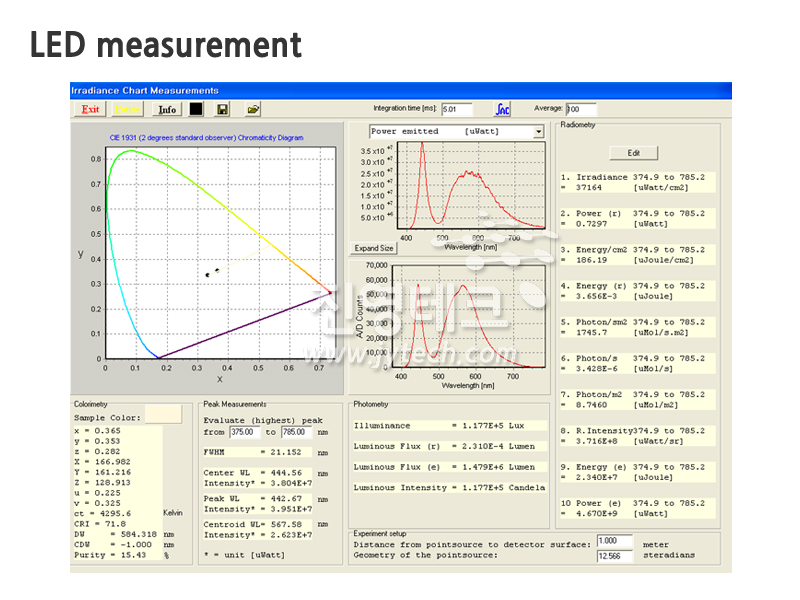Viewport: 800px width, 600px height.
Task: Click the Photon/m2 value 8.7460
Action: [592, 405]
